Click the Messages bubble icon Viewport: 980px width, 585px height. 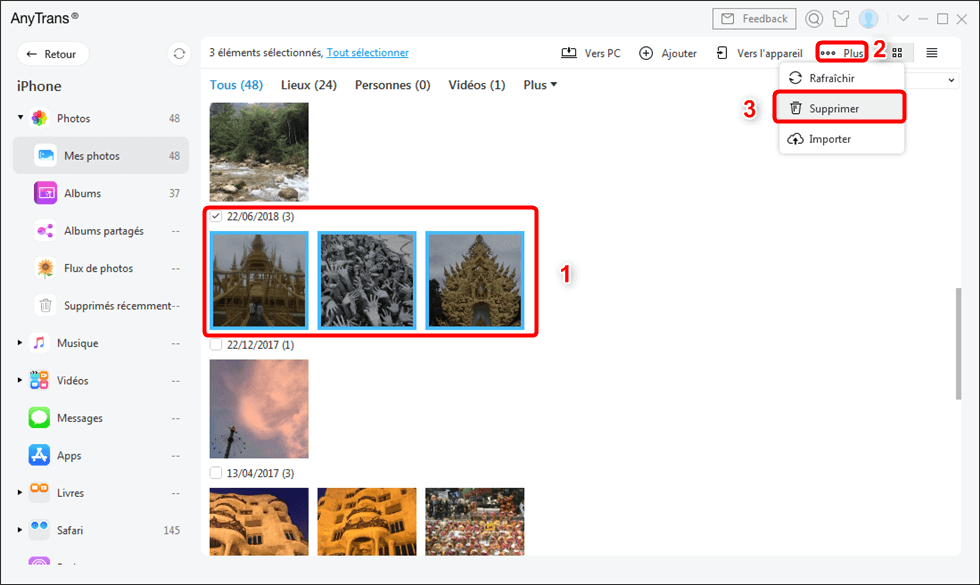(x=39, y=418)
